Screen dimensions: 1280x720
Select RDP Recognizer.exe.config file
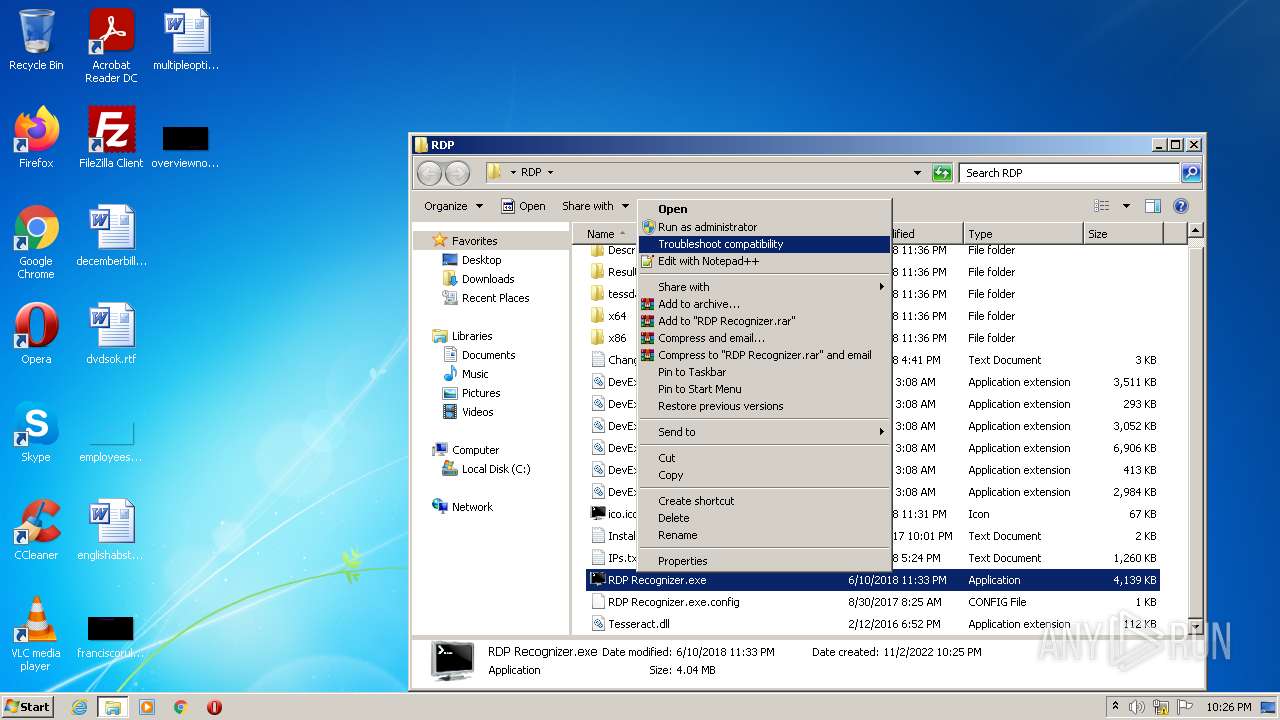click(x=873, y=602)
